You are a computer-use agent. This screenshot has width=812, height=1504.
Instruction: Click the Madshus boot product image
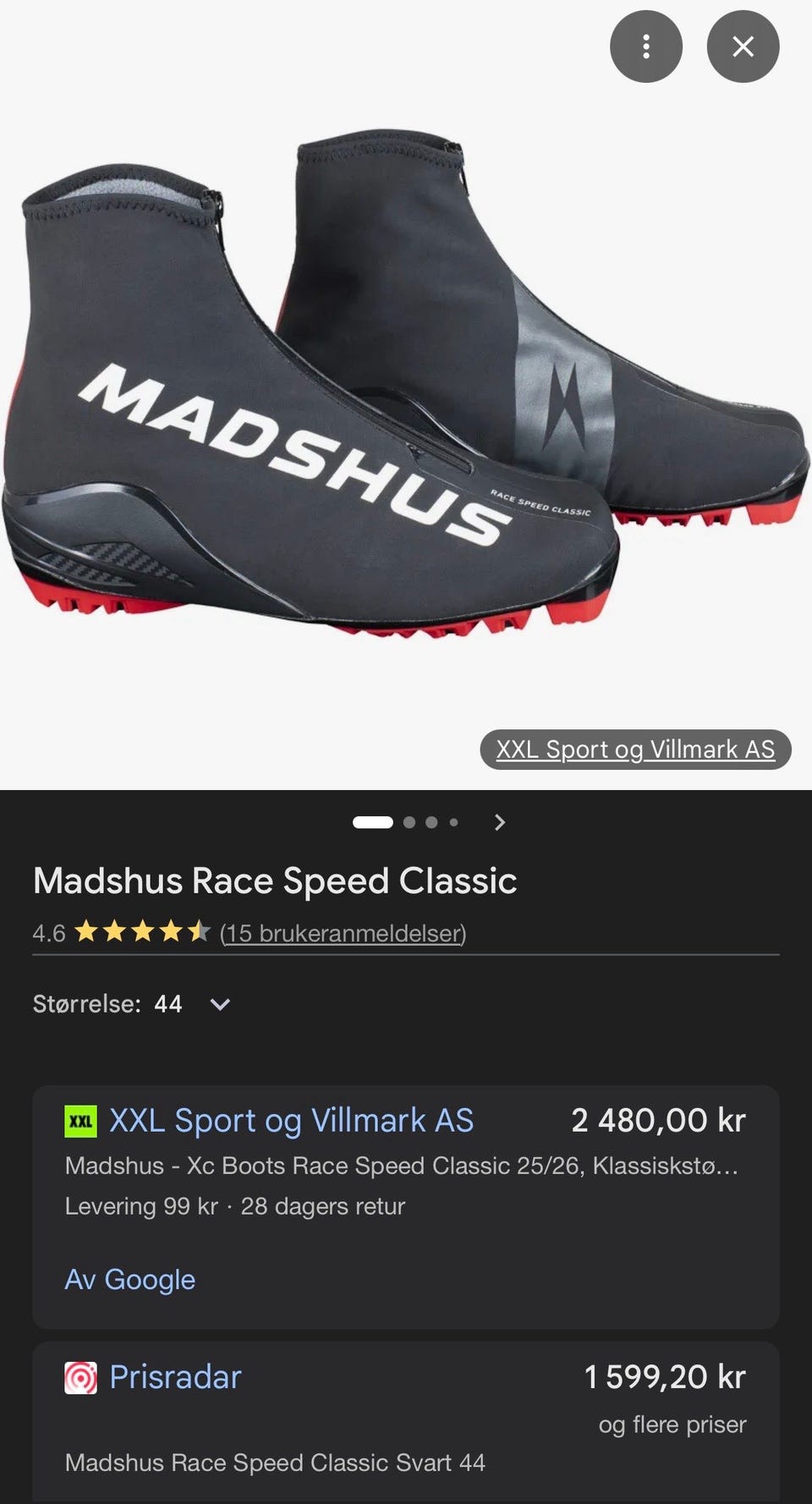404,381
